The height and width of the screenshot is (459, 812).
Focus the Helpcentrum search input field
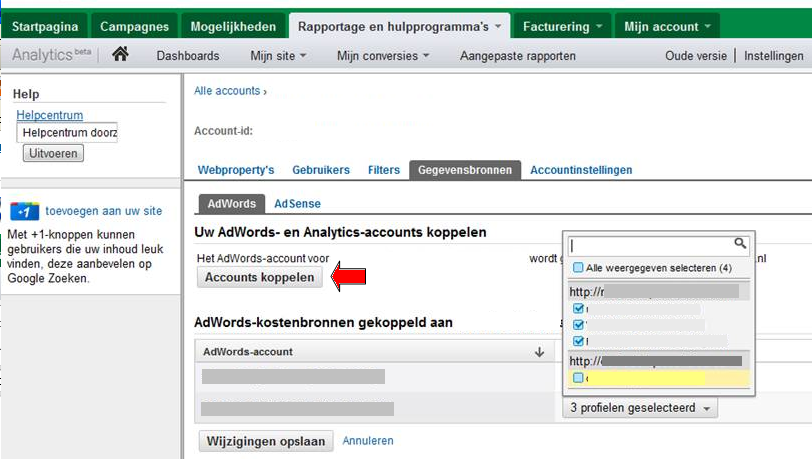pos(67,133)
